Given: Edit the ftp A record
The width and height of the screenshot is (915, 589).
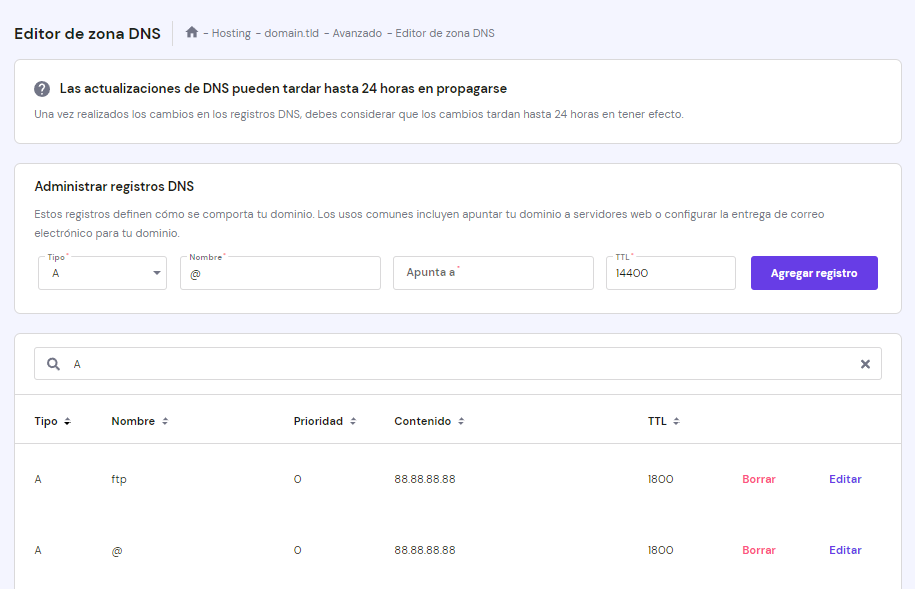Looking at the screenshot, I should (845, 479).
